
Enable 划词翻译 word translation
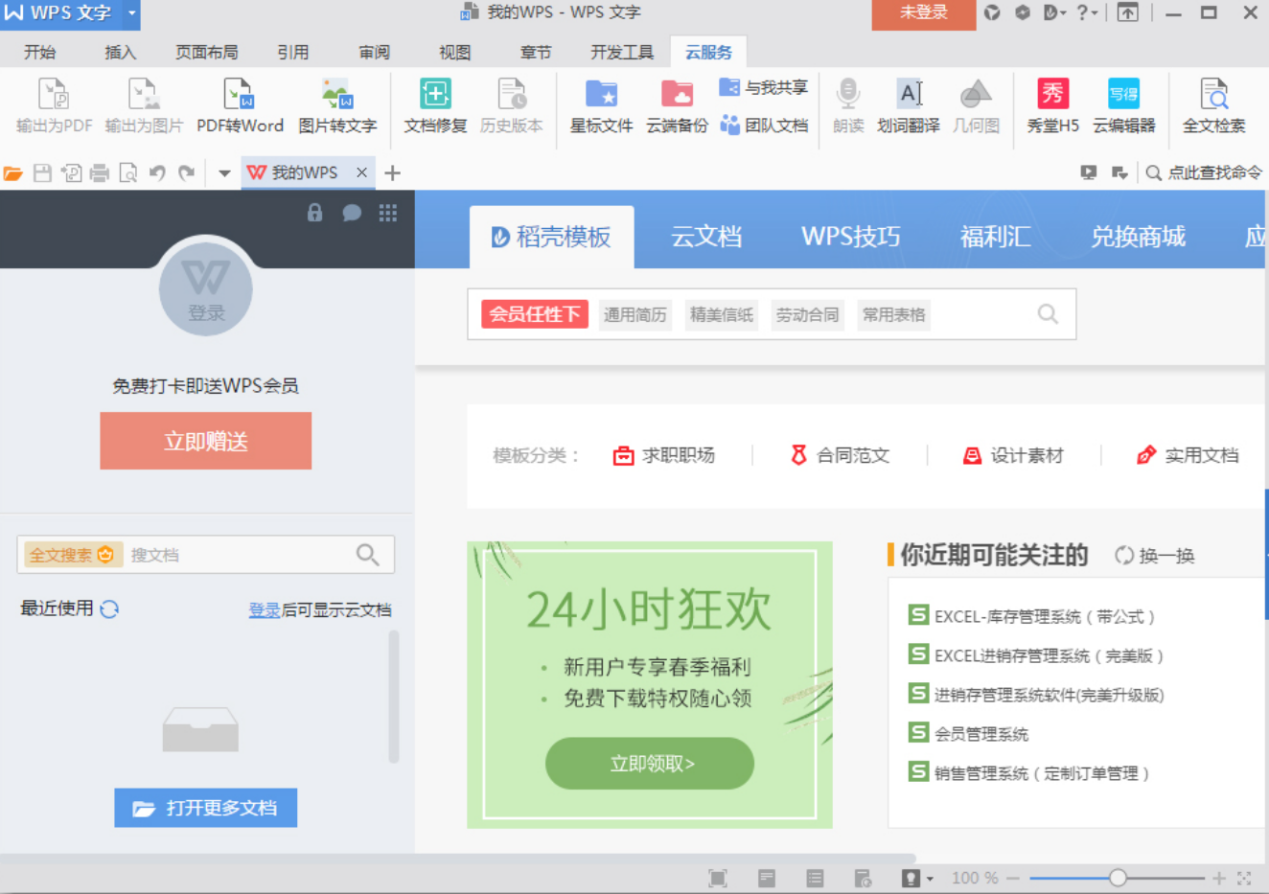click(908, 107)
